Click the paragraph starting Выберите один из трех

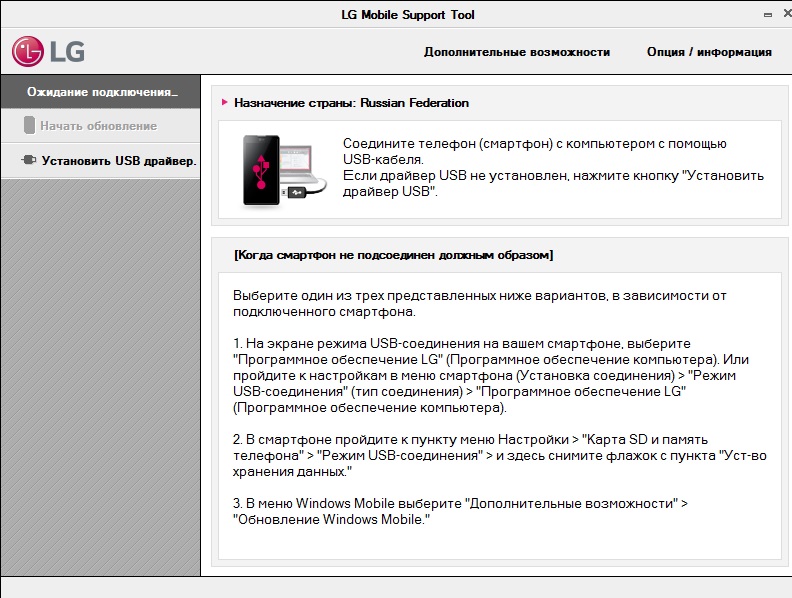[x=479, y=304]
